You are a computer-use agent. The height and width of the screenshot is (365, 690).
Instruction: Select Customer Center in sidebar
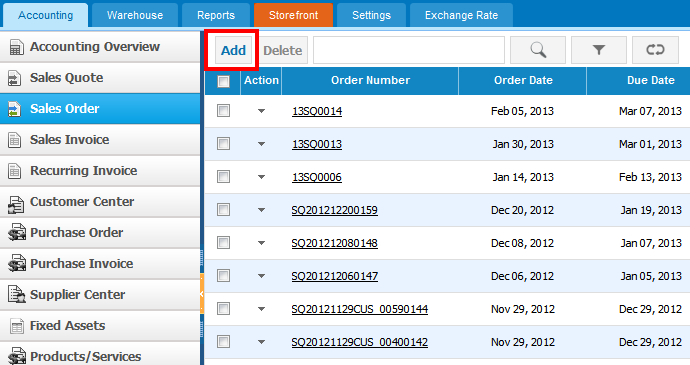point(100,202)
